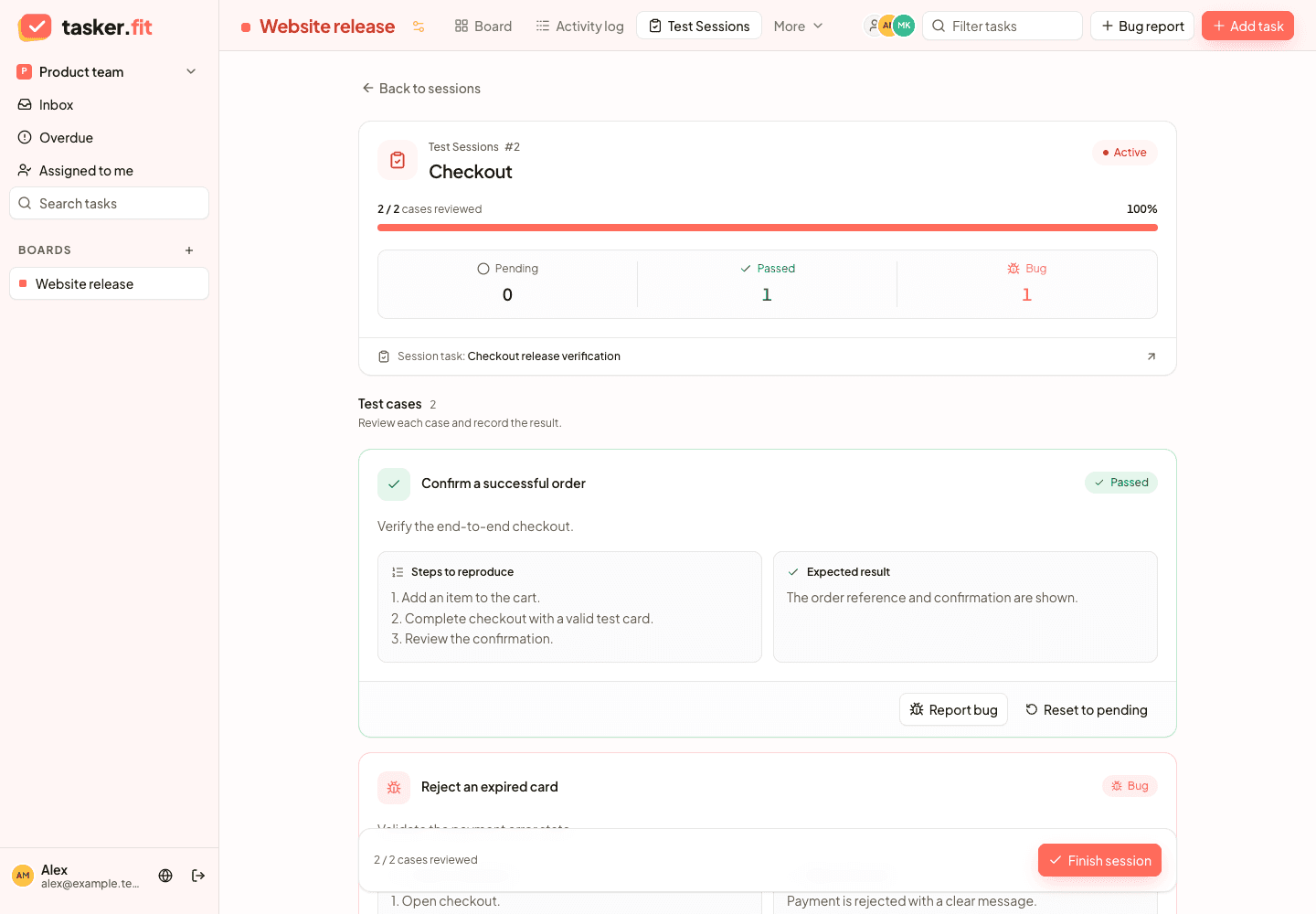1316x914 pixels.
Task: Focus the Search tasks field
Action: [x=109, y=204]
